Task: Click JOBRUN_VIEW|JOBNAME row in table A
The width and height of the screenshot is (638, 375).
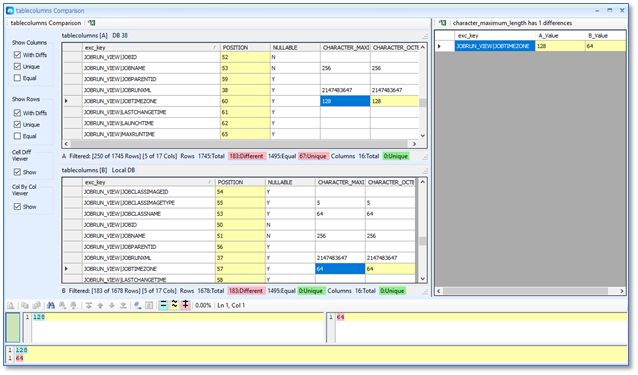Action: (240, 68)
